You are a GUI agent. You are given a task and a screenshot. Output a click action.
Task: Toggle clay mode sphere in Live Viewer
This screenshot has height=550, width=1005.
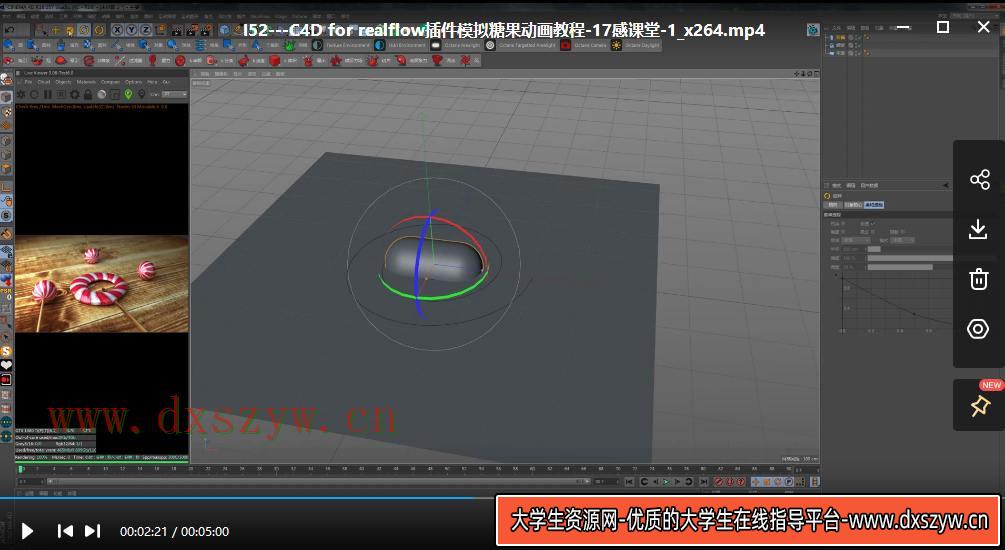101,94
